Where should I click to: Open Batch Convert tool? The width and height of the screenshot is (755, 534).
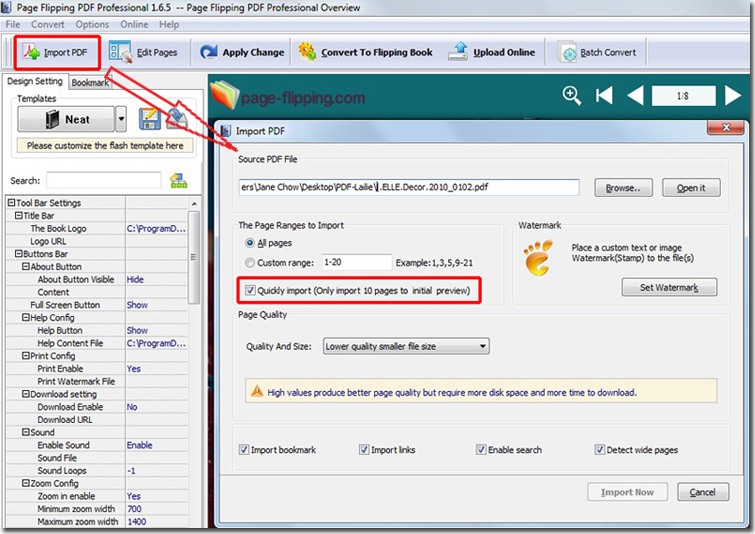(x=597, y=52)
